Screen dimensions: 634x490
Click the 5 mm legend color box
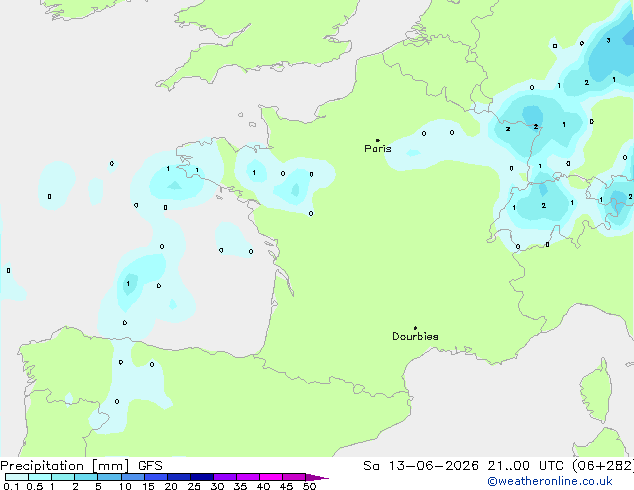(x=109, y=477)
